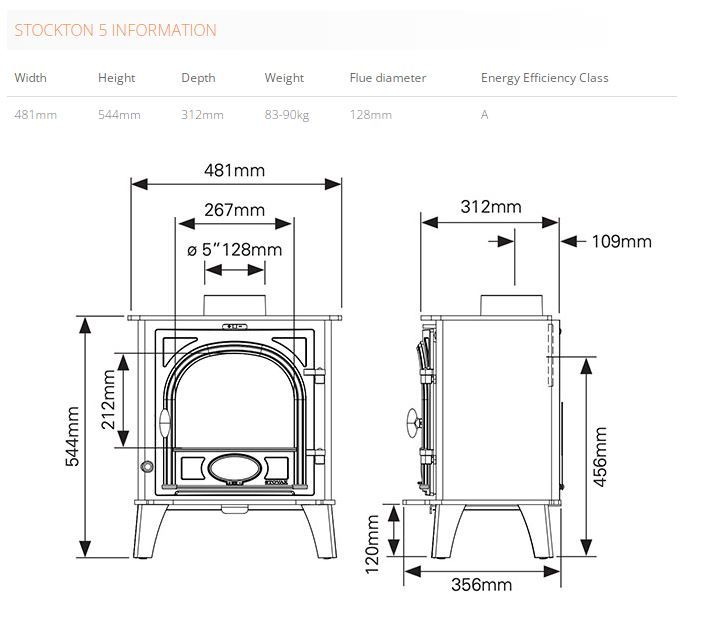
Task: Click the 109mm dimension label
Action: pos(621,242)
